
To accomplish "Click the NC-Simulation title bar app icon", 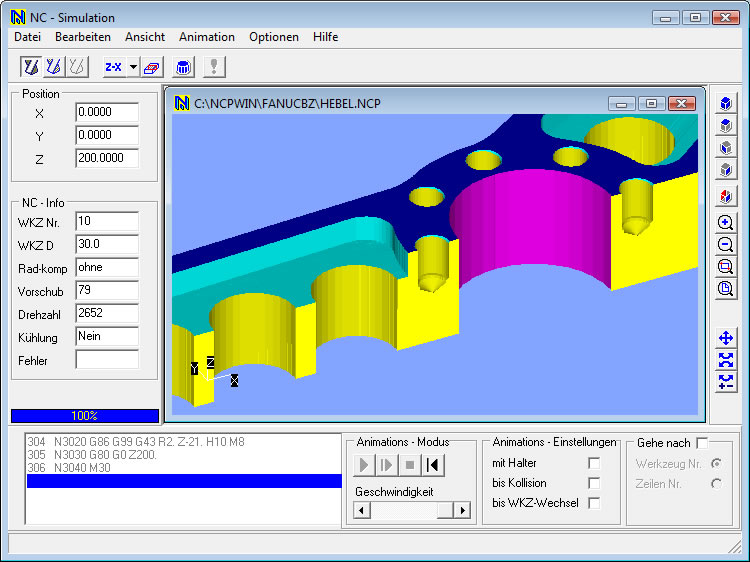I will [18, 18].
